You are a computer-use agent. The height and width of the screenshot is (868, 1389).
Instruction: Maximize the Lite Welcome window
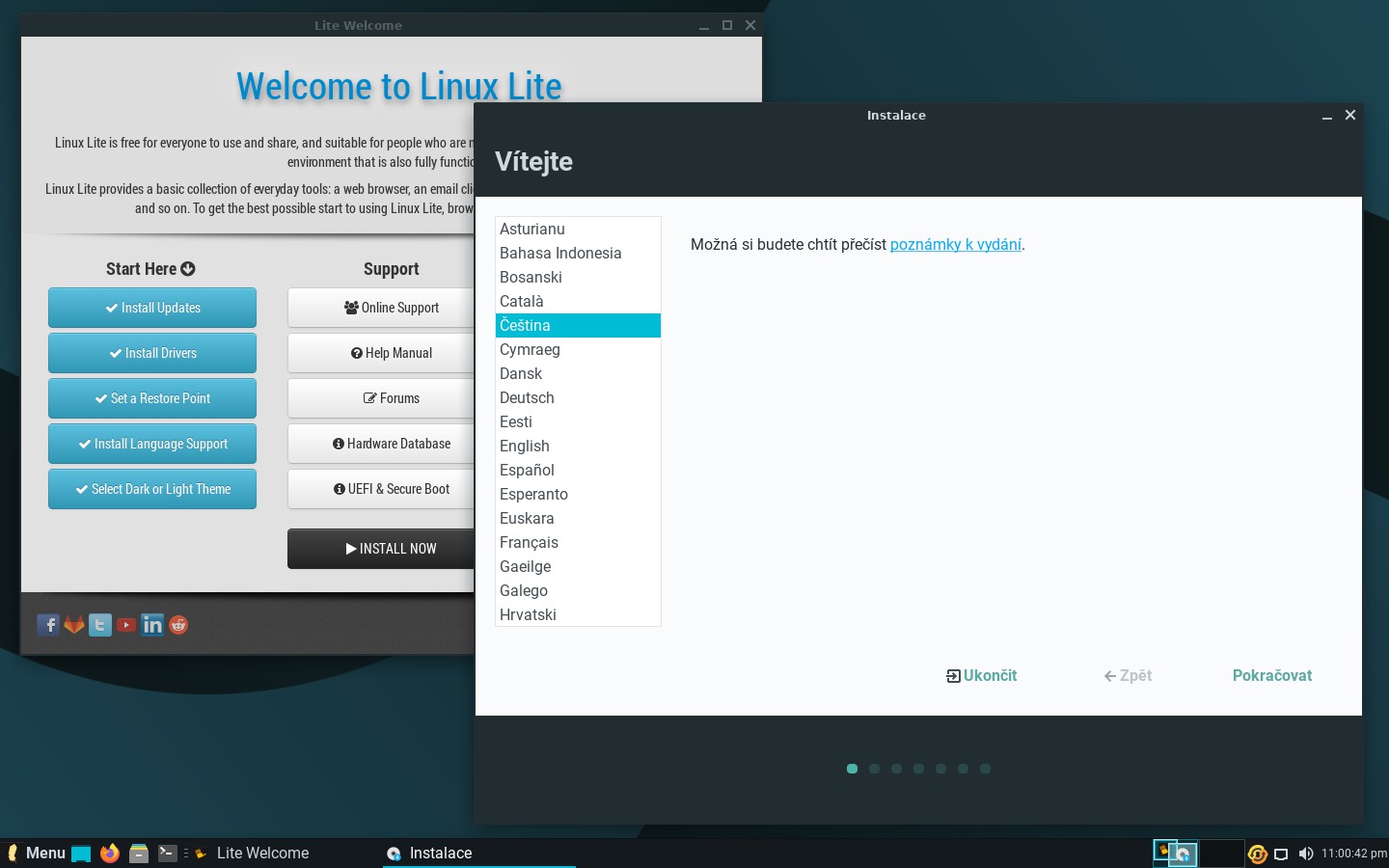coord(727,25)
